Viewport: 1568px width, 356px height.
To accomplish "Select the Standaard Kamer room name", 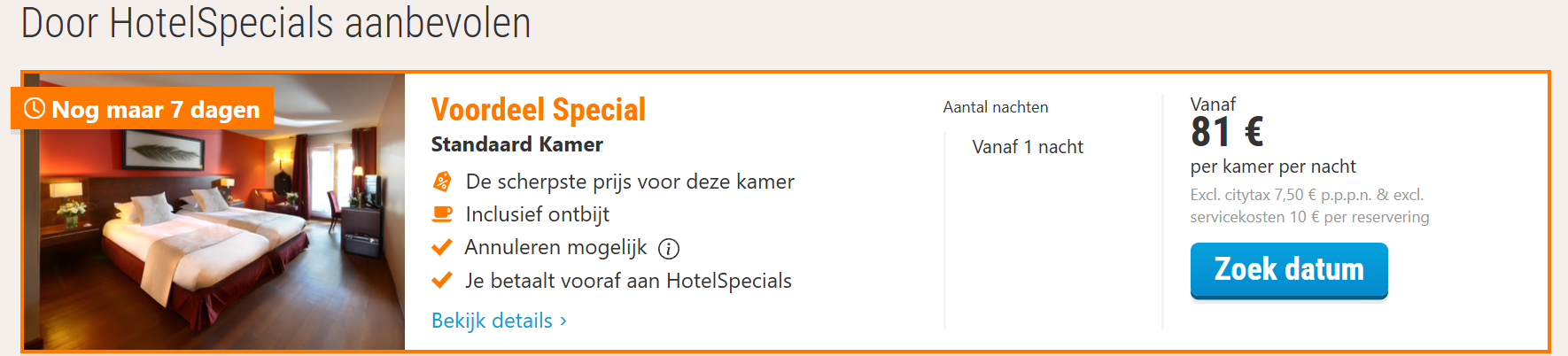I will point(516,144).
